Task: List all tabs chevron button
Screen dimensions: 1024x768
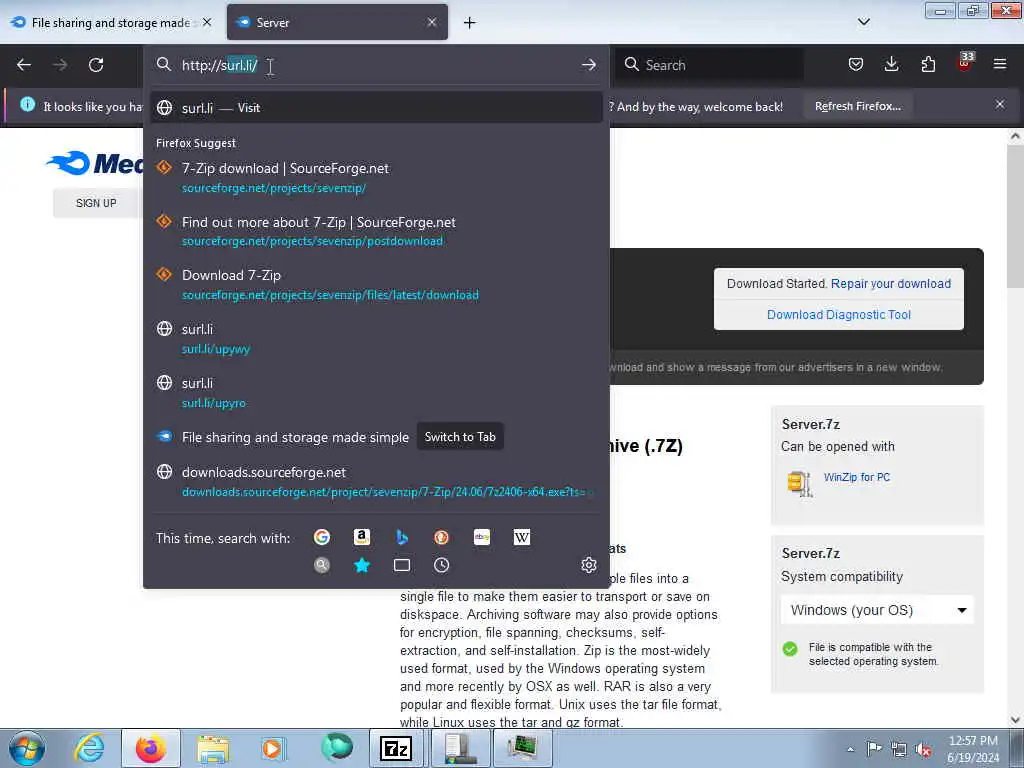Action: pyautogui.click(x=863, y=22)
